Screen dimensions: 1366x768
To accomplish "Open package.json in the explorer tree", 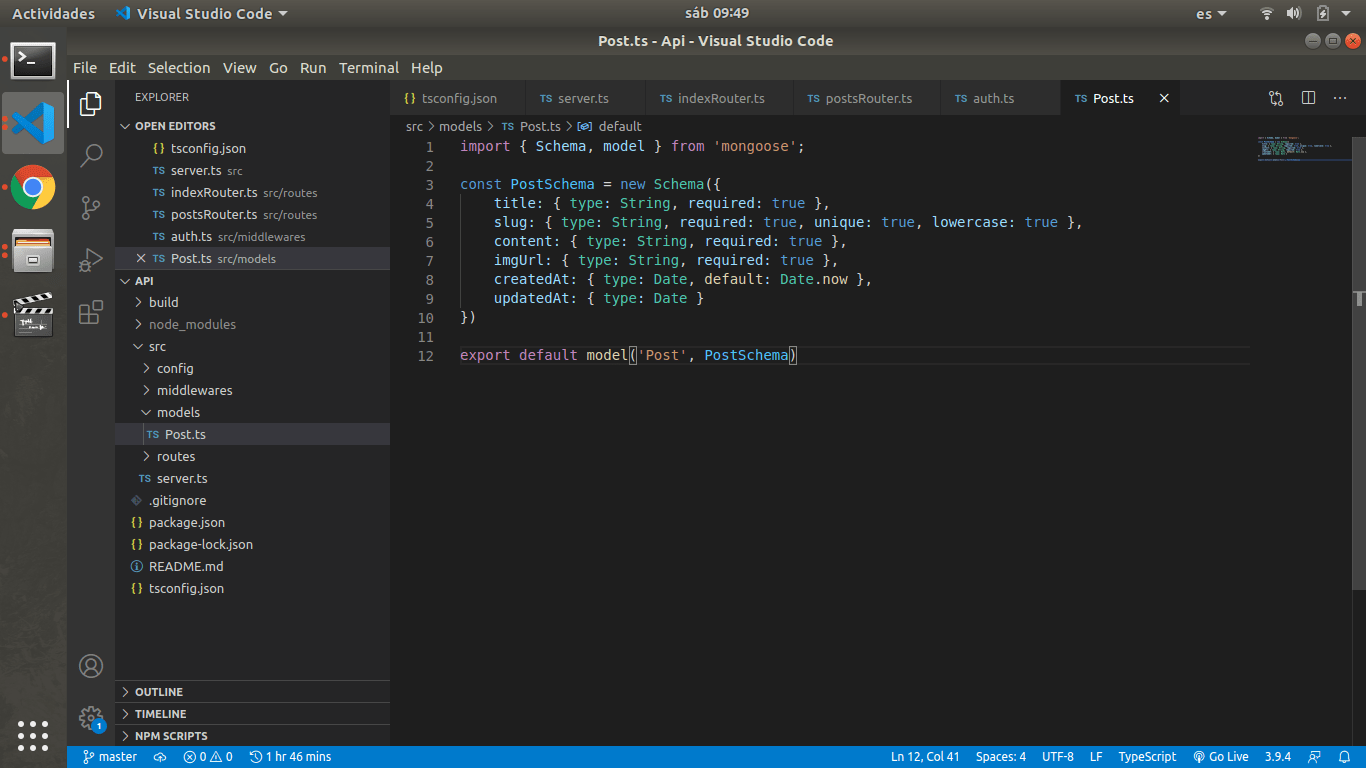I will click(187, 522).
